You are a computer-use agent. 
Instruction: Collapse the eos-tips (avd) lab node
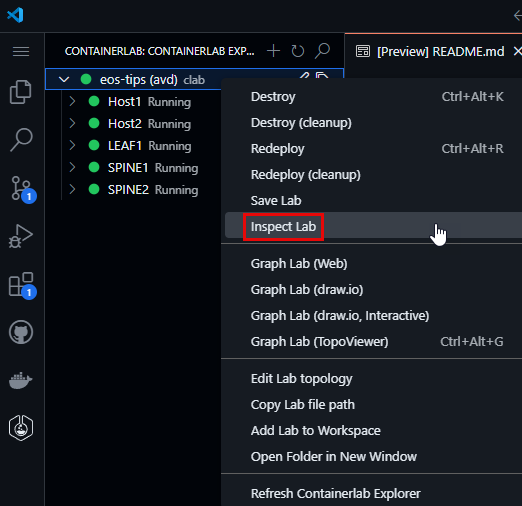pos(64,80)
